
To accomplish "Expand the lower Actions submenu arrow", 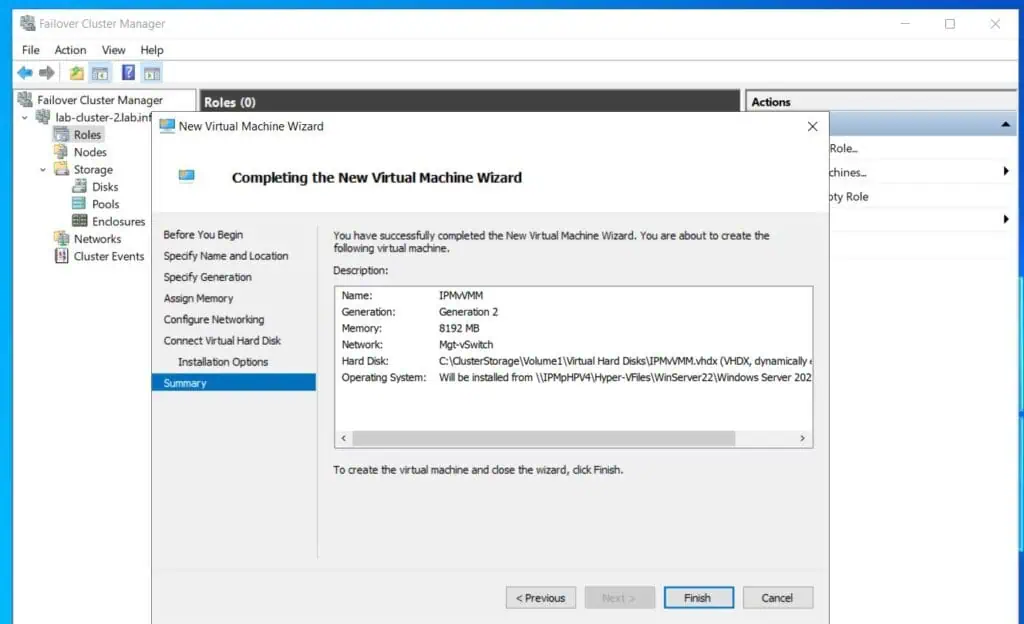I will click(1006, 219).
